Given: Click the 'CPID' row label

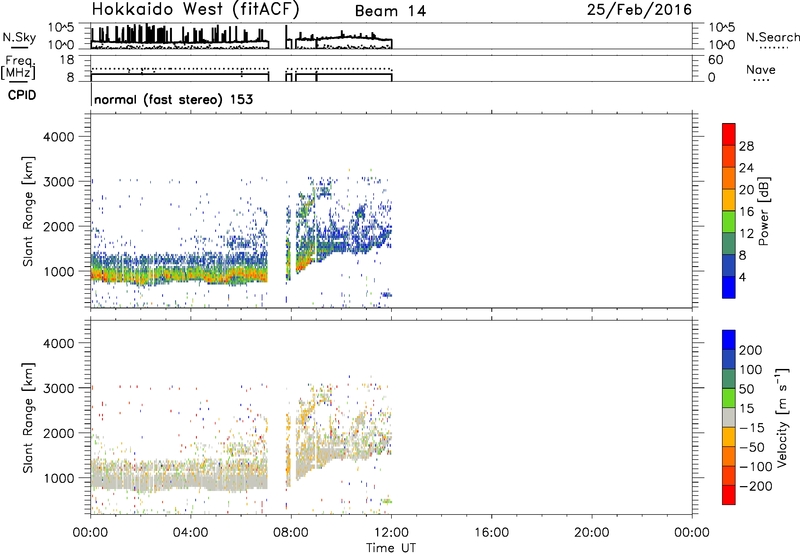Looking at the screenshot, I should coord(22,95).
